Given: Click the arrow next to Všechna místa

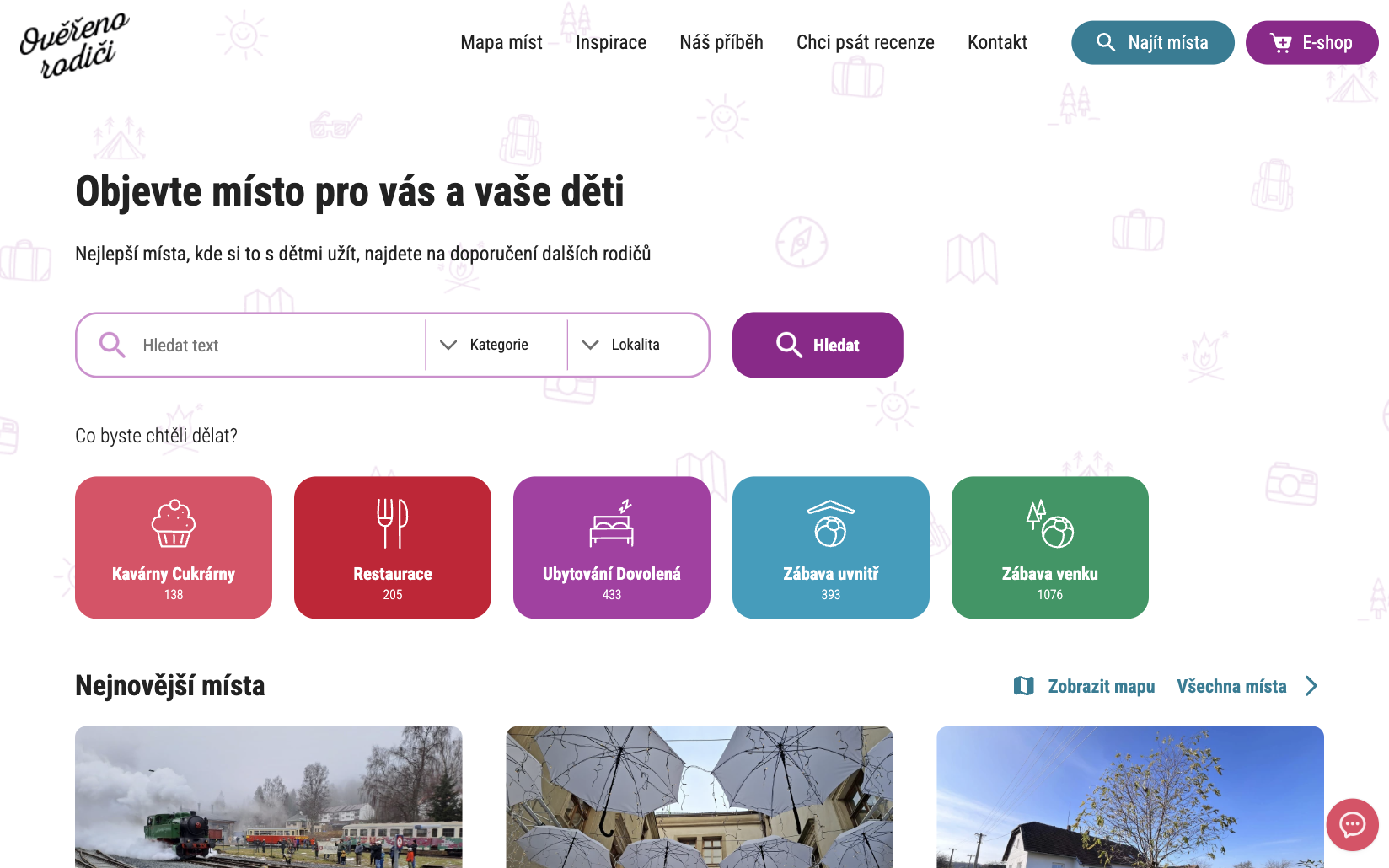Looking at the screenshot, I should point(1311,686).
